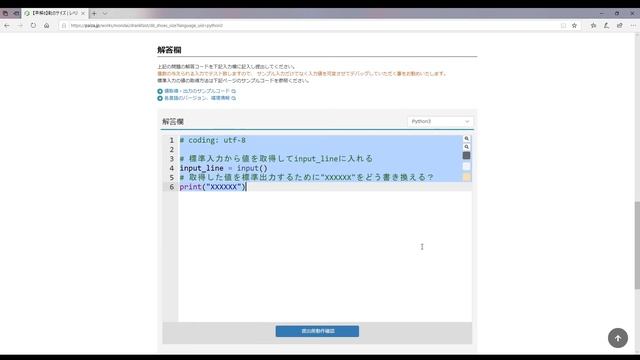Open a new browser tab with the plus
This screenshot has width=640, height=360.
click(x=94, y=13)
